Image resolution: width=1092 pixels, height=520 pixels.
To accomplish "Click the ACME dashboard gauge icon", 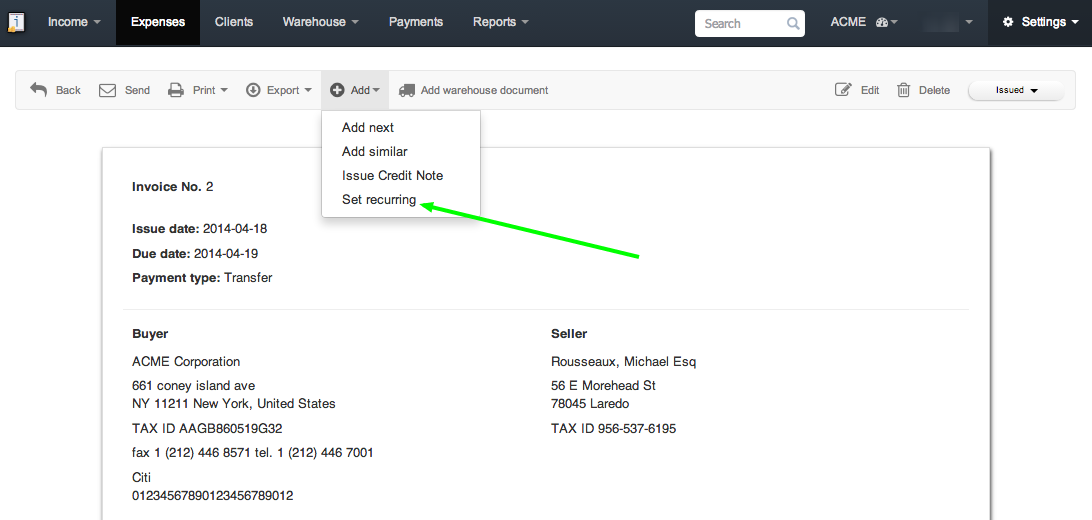I will [x=882, y=22].
